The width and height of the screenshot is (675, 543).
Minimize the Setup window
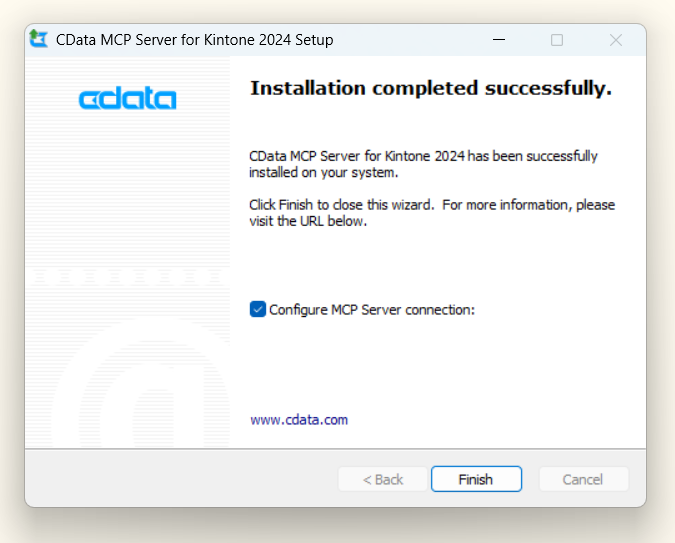coord(499,40)
